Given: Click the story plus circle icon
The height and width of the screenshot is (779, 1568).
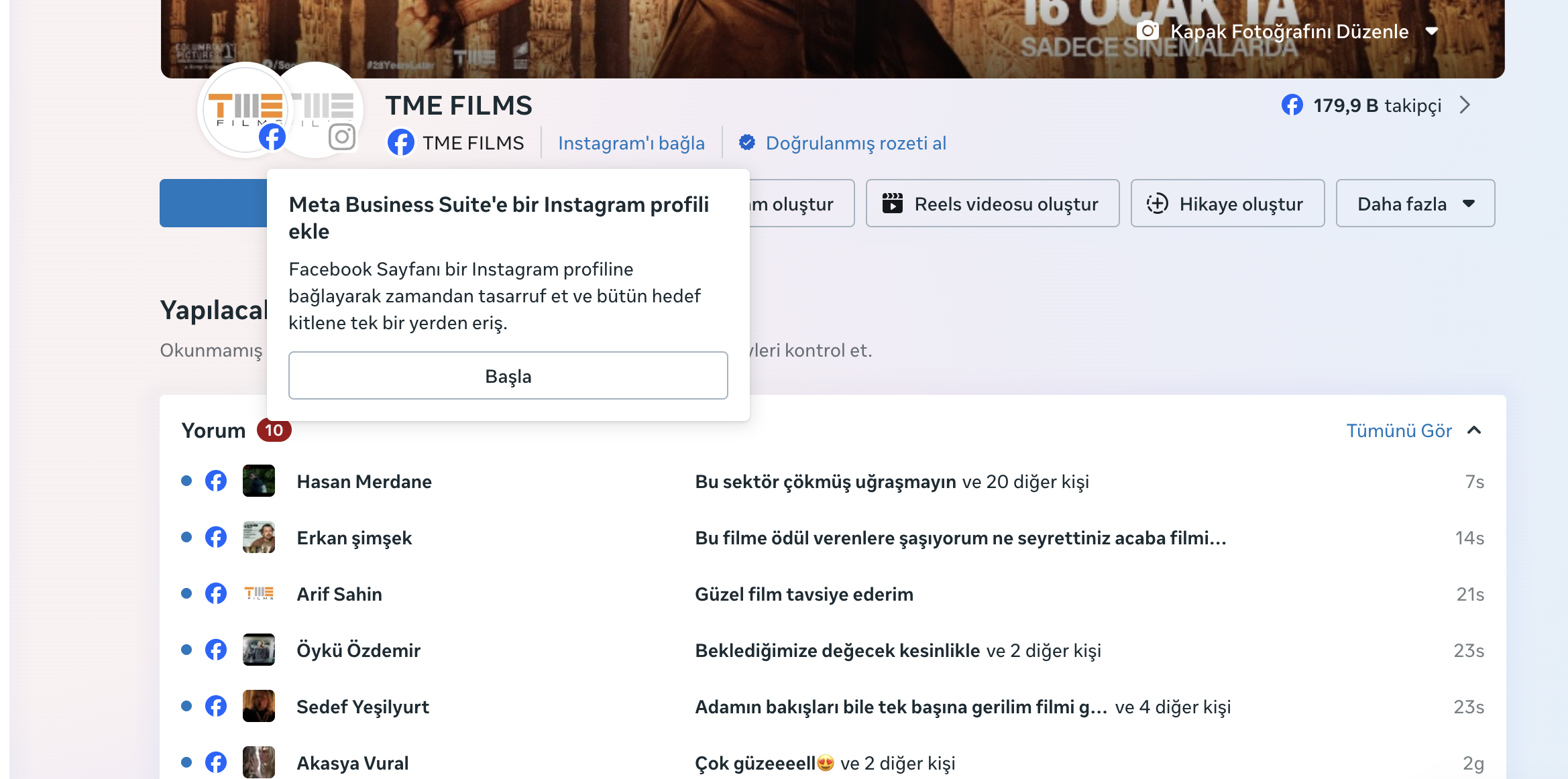Looking at the screenshot, I should click(1158, 203).
